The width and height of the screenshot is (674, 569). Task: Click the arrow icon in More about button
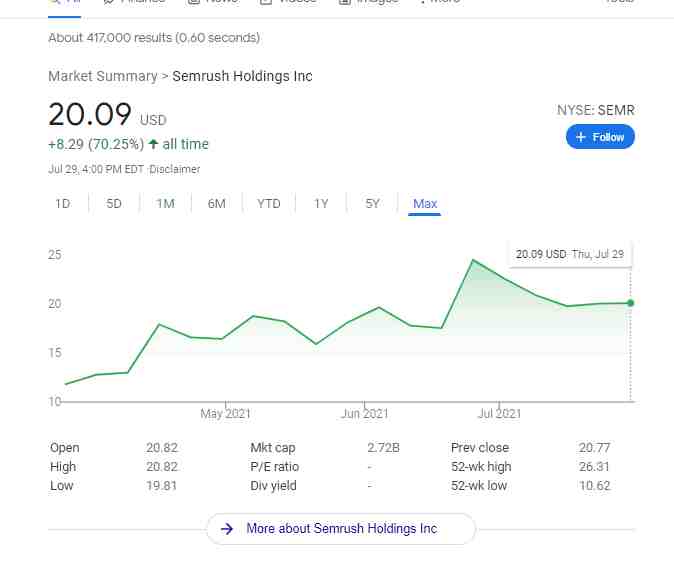tap(227, 529)
